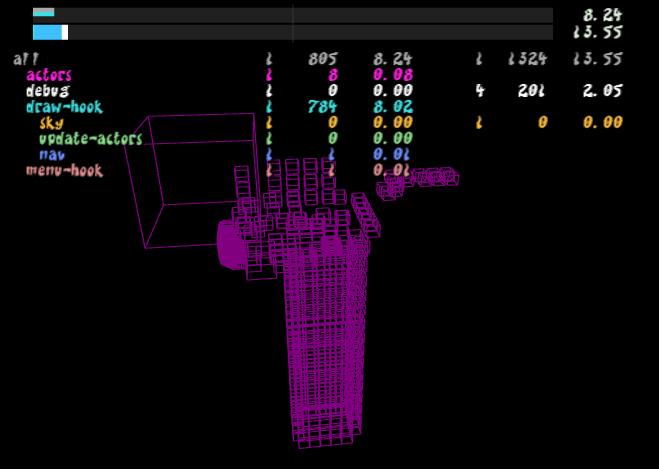659x469 pixels.
Task: Click the 'menu-hook' profiler entry
Action: tap(64, 171)
